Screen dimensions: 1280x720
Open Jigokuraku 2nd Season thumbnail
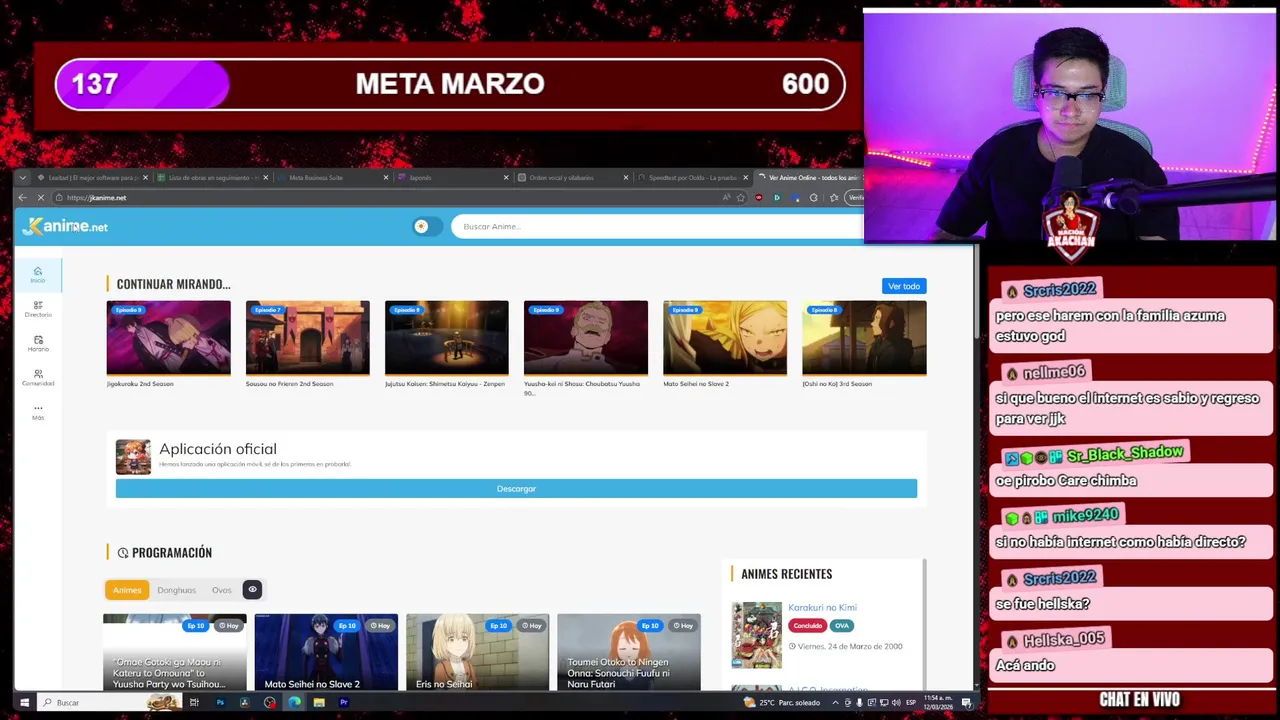[168, 338]
